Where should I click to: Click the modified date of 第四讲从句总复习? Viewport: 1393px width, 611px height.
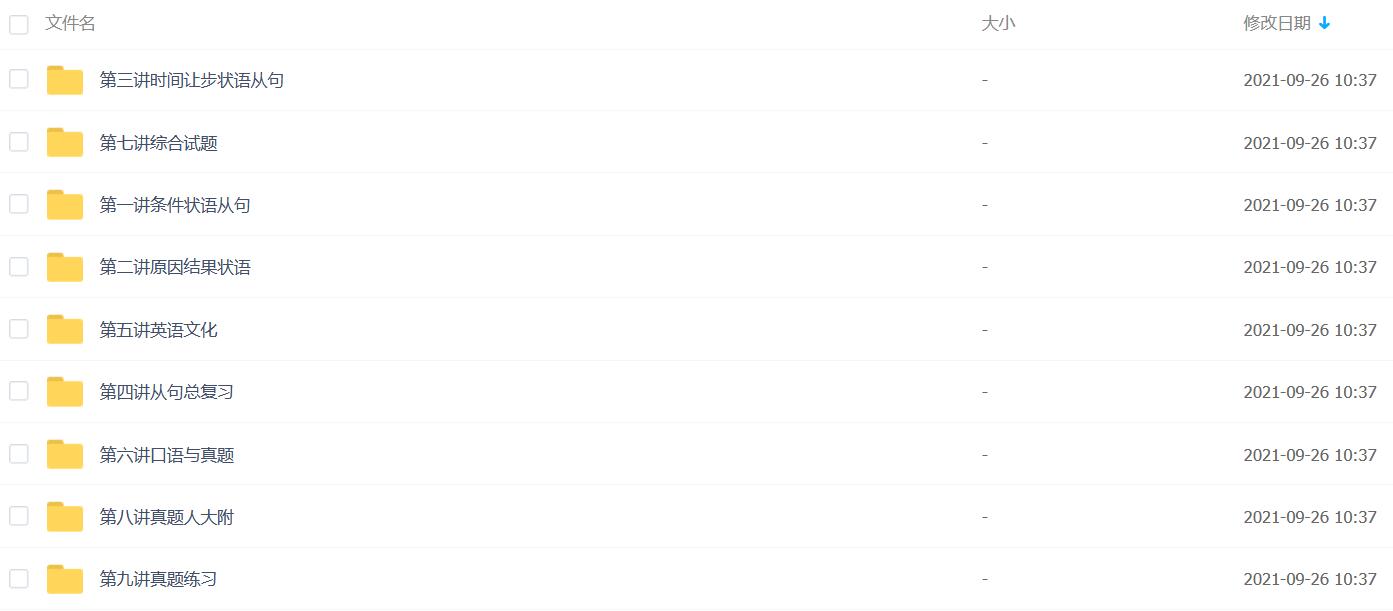(1310, 392)
